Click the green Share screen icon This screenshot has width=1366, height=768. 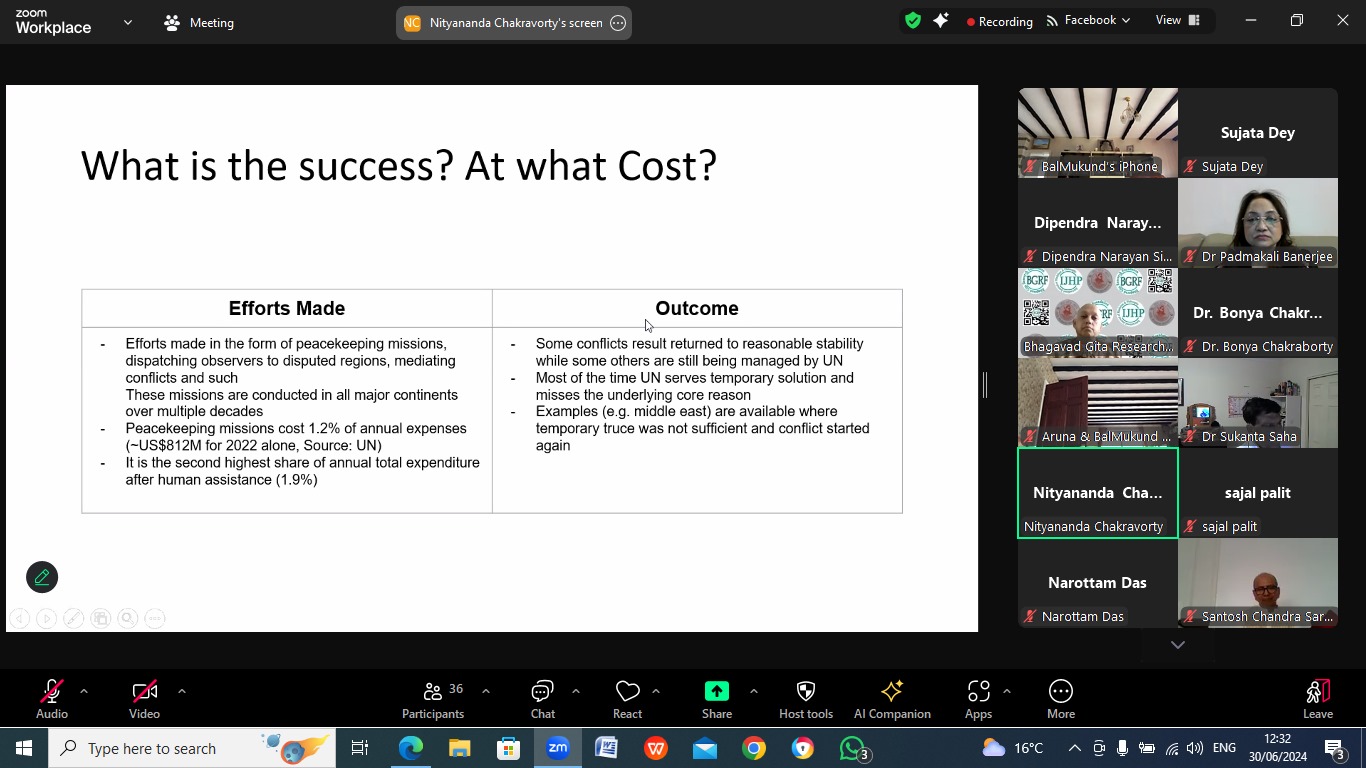(717, 691)
